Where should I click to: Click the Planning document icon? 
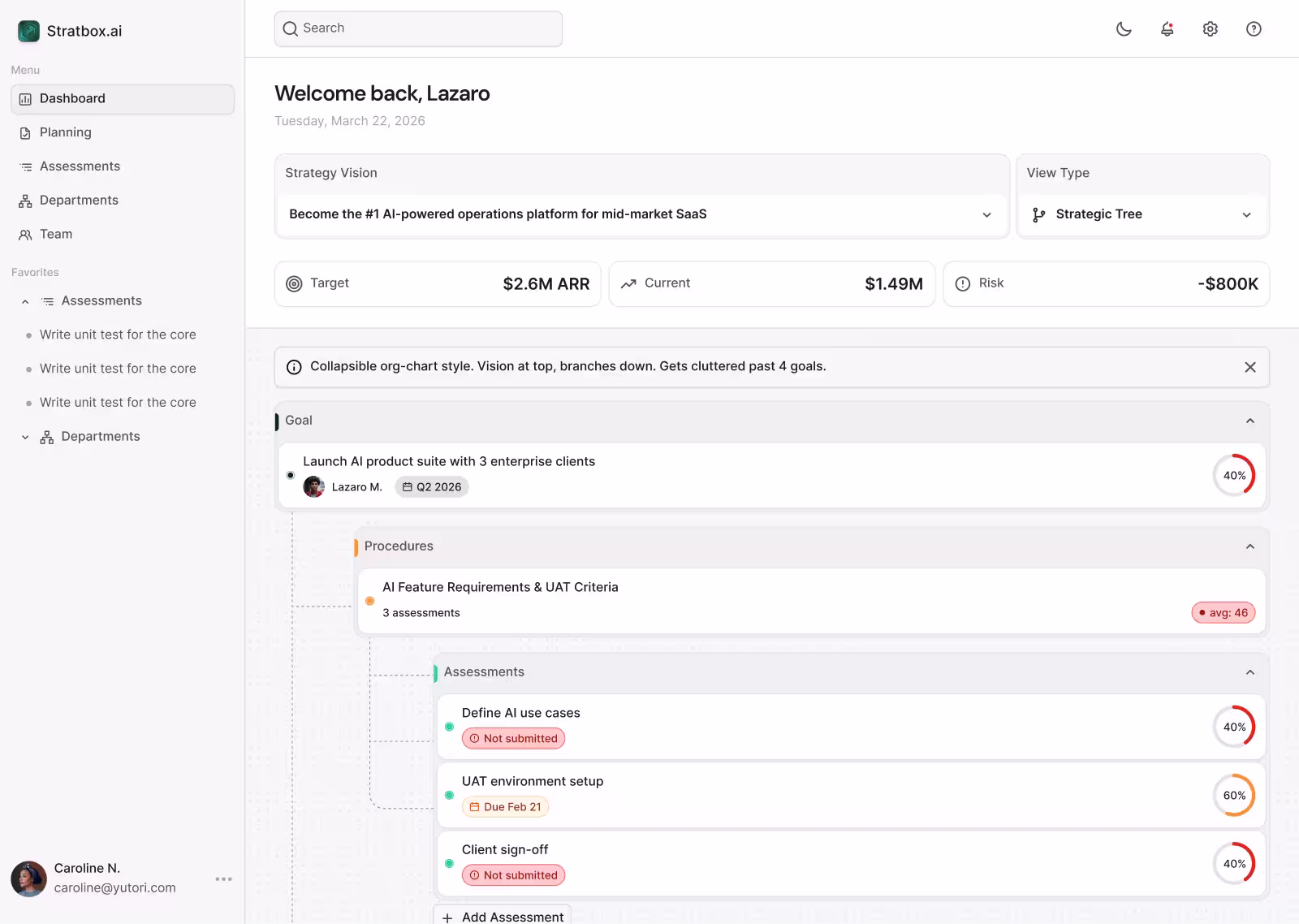[x=25, y=133]
